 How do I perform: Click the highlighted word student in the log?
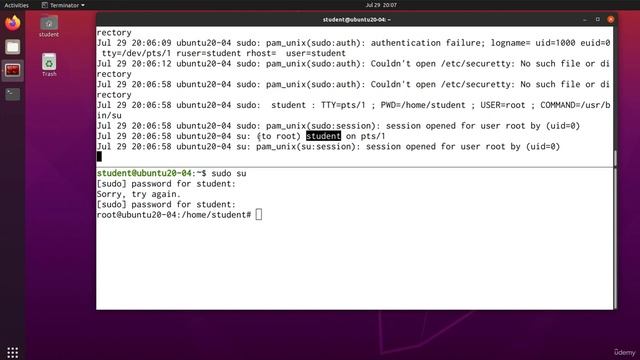tap(323, 136)
